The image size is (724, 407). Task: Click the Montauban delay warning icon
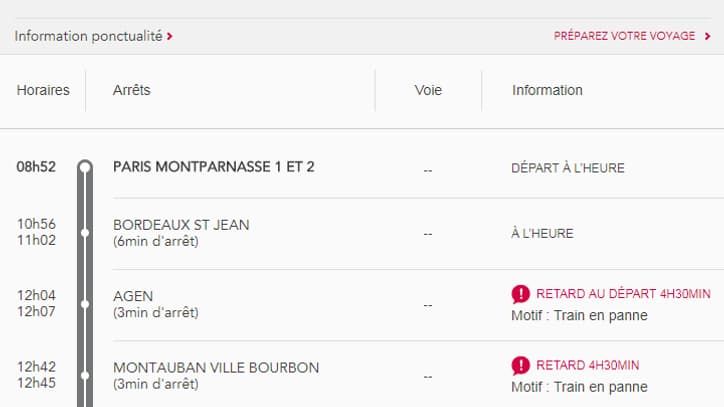click(520, 366)
